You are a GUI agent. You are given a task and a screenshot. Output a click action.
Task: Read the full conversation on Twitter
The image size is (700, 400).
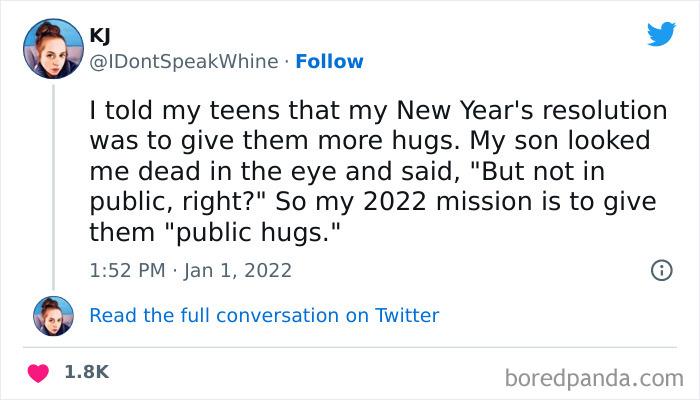point(264,315)
